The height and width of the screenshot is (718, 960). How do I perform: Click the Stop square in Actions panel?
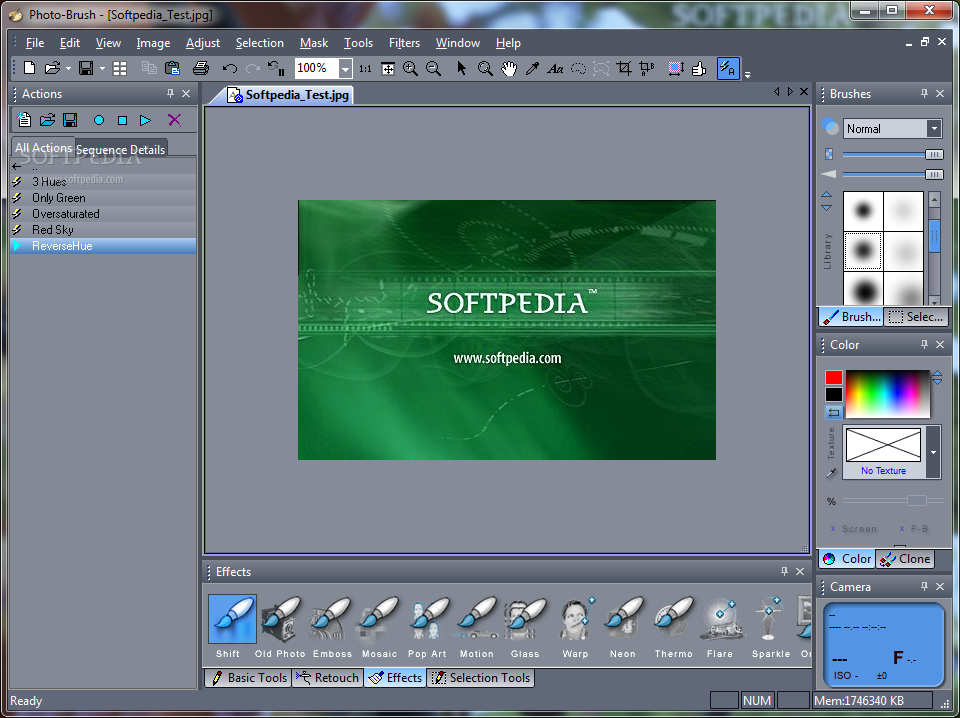point(122,121)
